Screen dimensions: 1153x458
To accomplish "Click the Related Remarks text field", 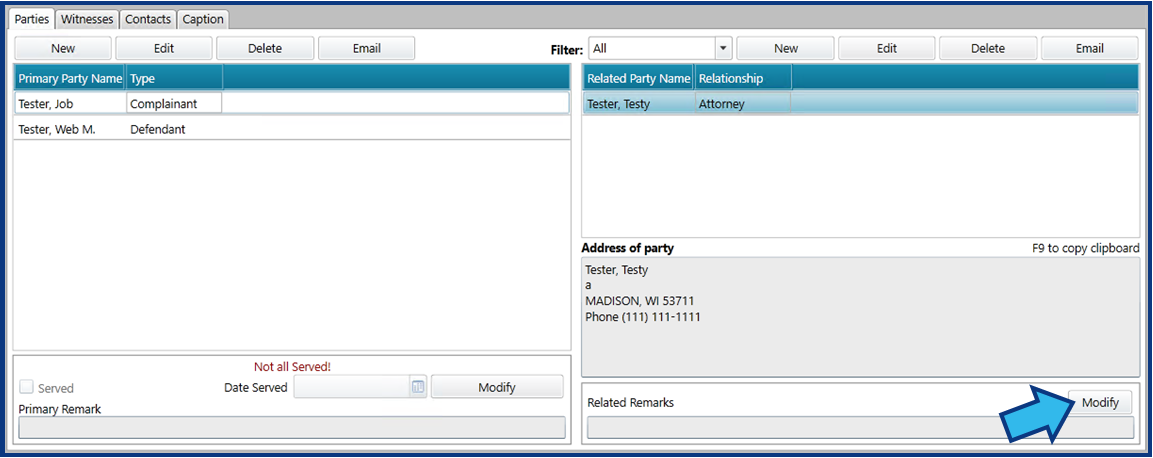I will (x=861, y=427).
